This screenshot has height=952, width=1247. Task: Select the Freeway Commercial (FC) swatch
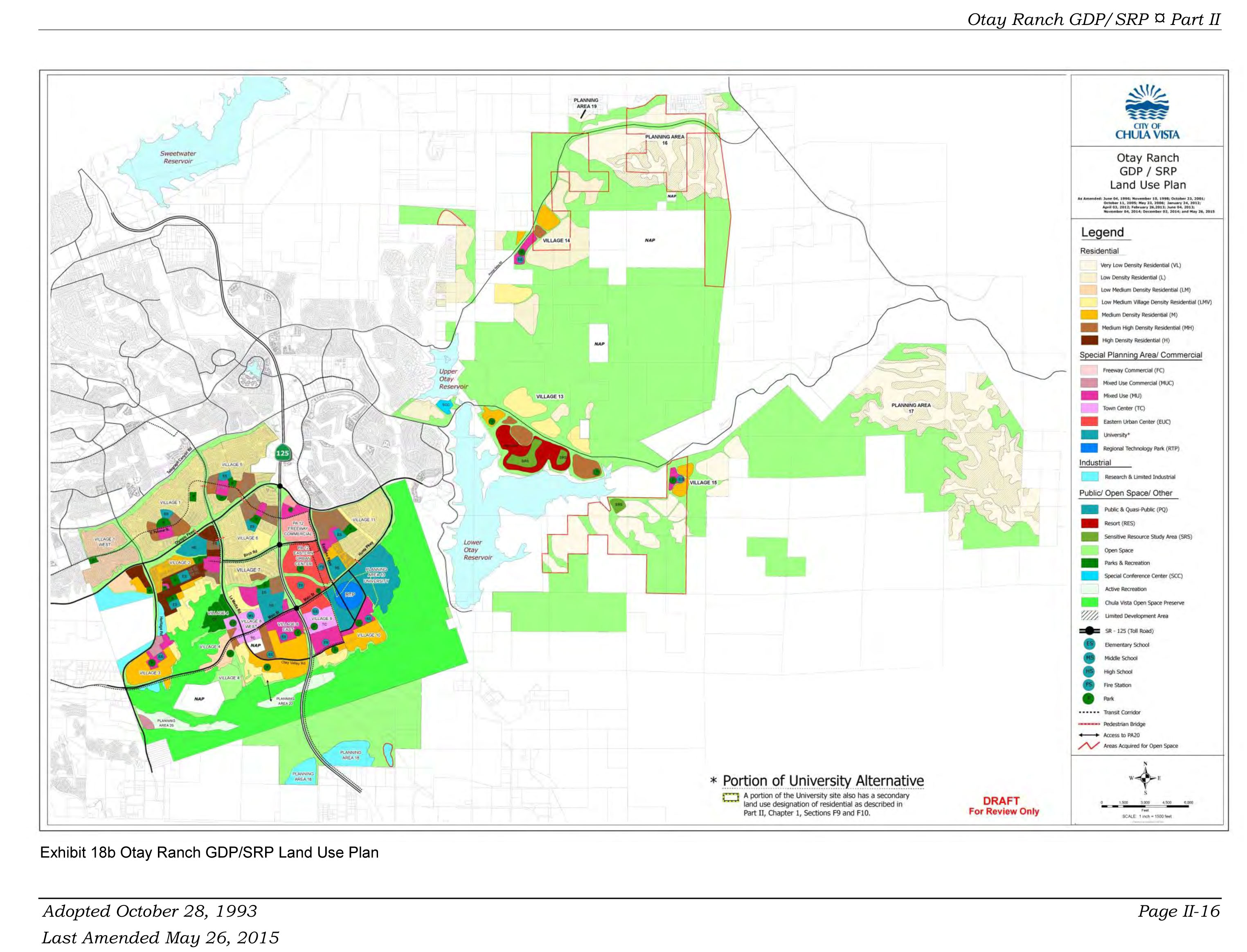(1089, 370)
